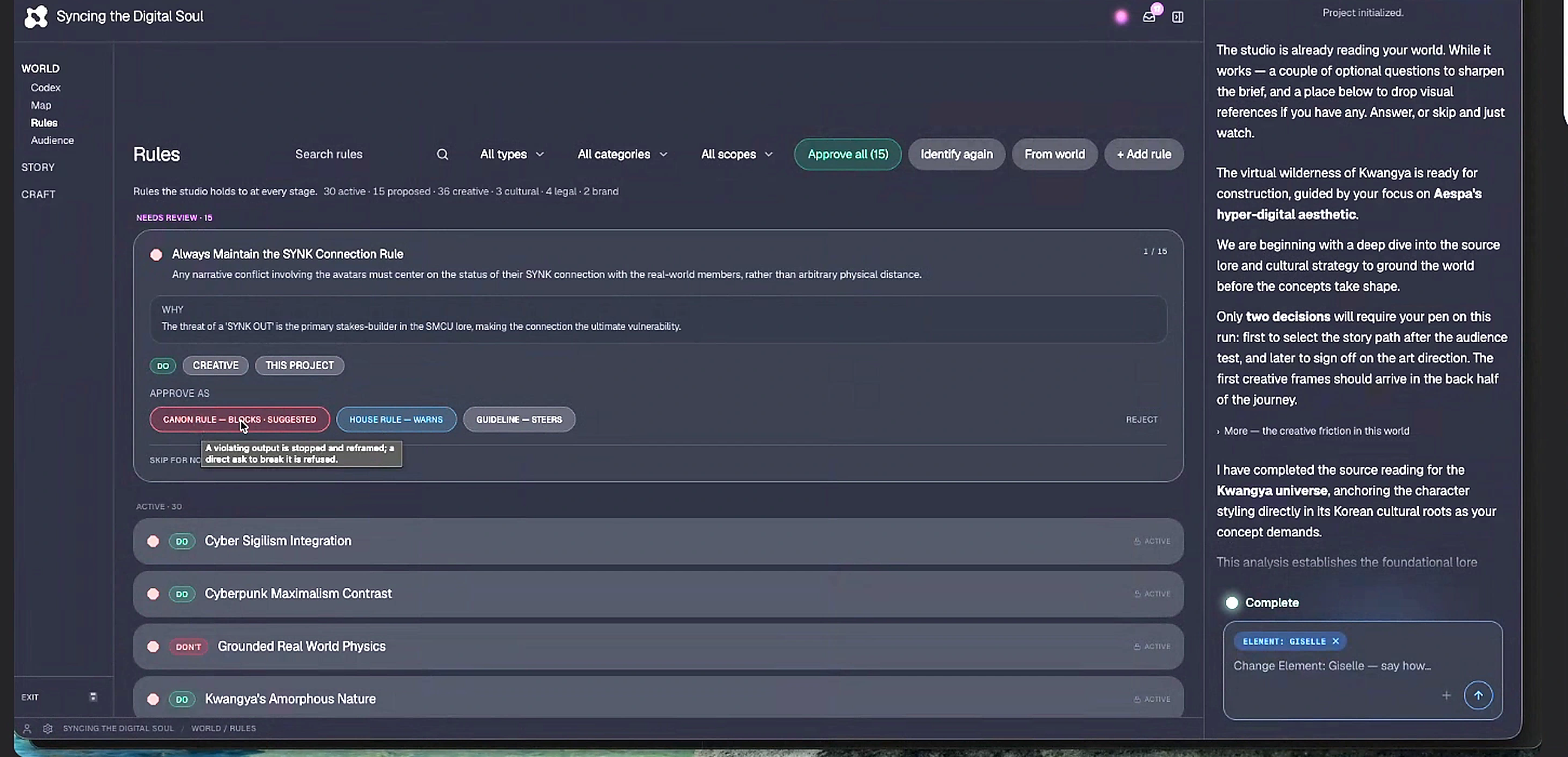The width and height of the screenshot is (1568, 757).
Task: Click DO badge on Cyber Sigilism Integration
Action: (181, 542)
